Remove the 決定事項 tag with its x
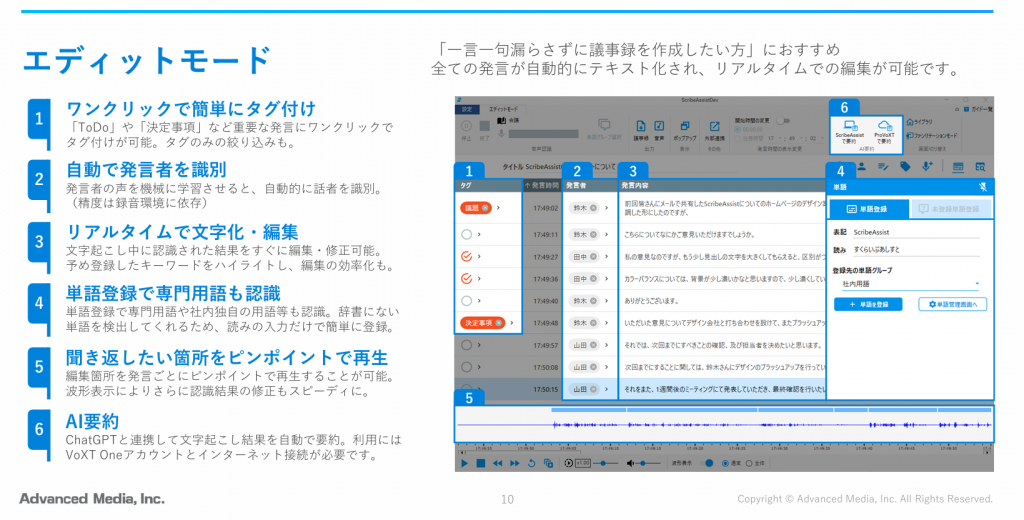The image size is (1024, 520). (499, 323)
